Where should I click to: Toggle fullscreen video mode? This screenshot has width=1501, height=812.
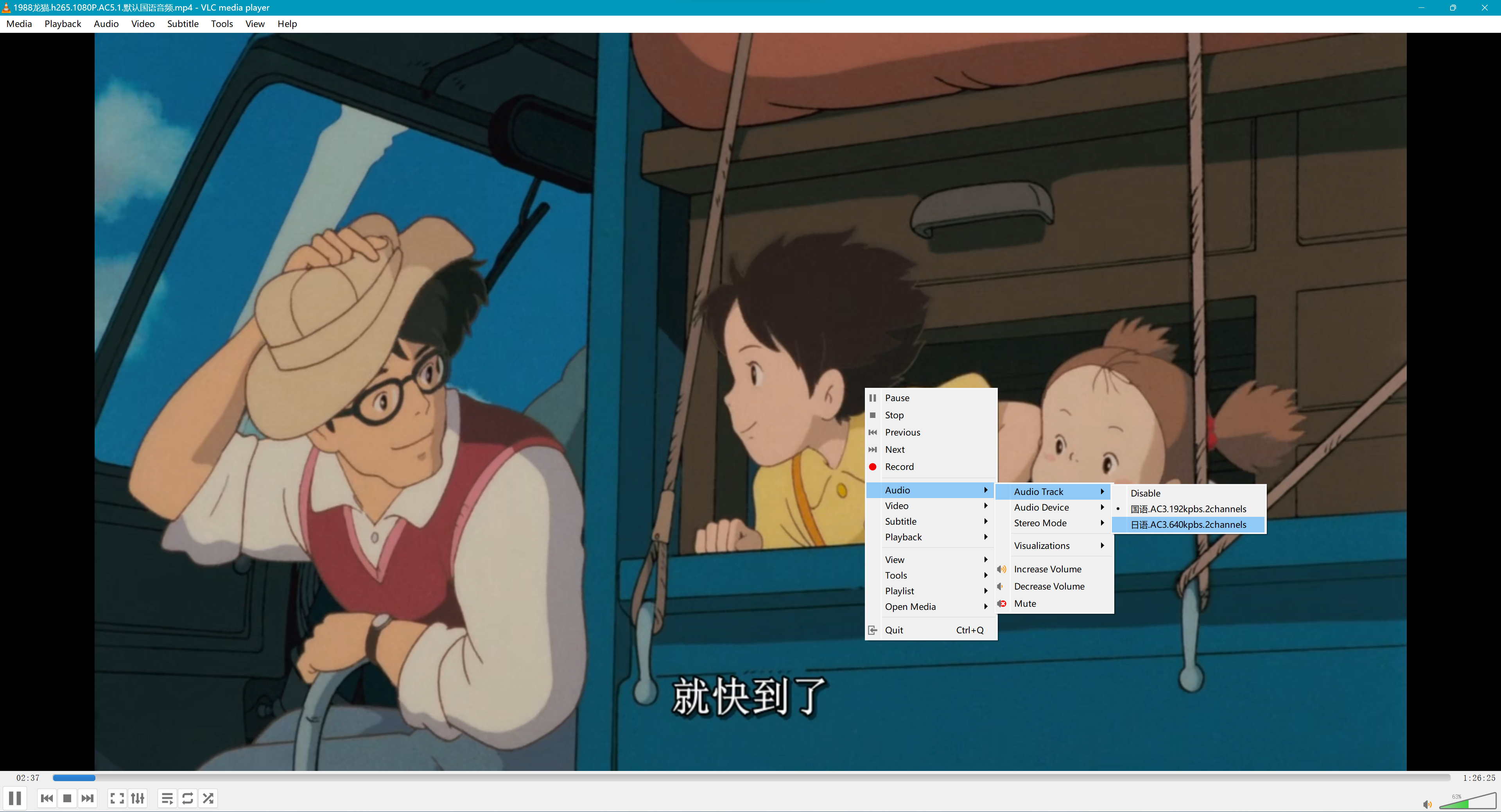click(117, 798)
